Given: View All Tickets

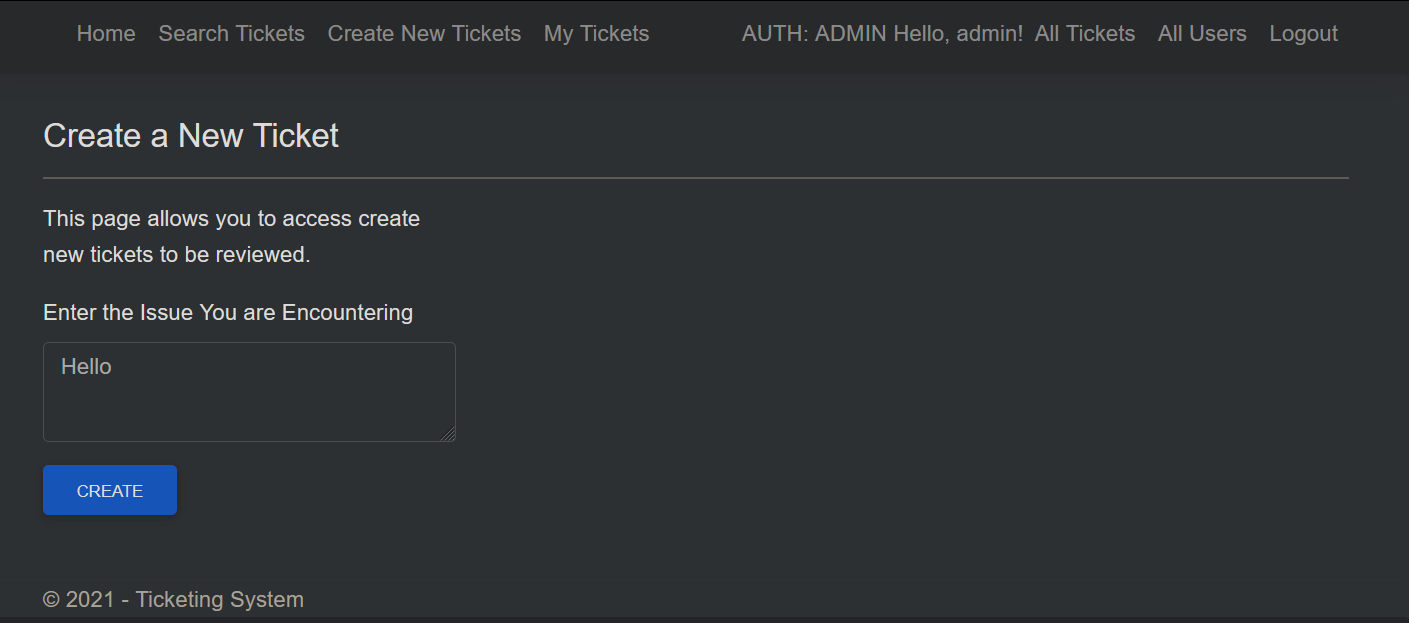Looking at the screenshot, I should (1084, 33).
